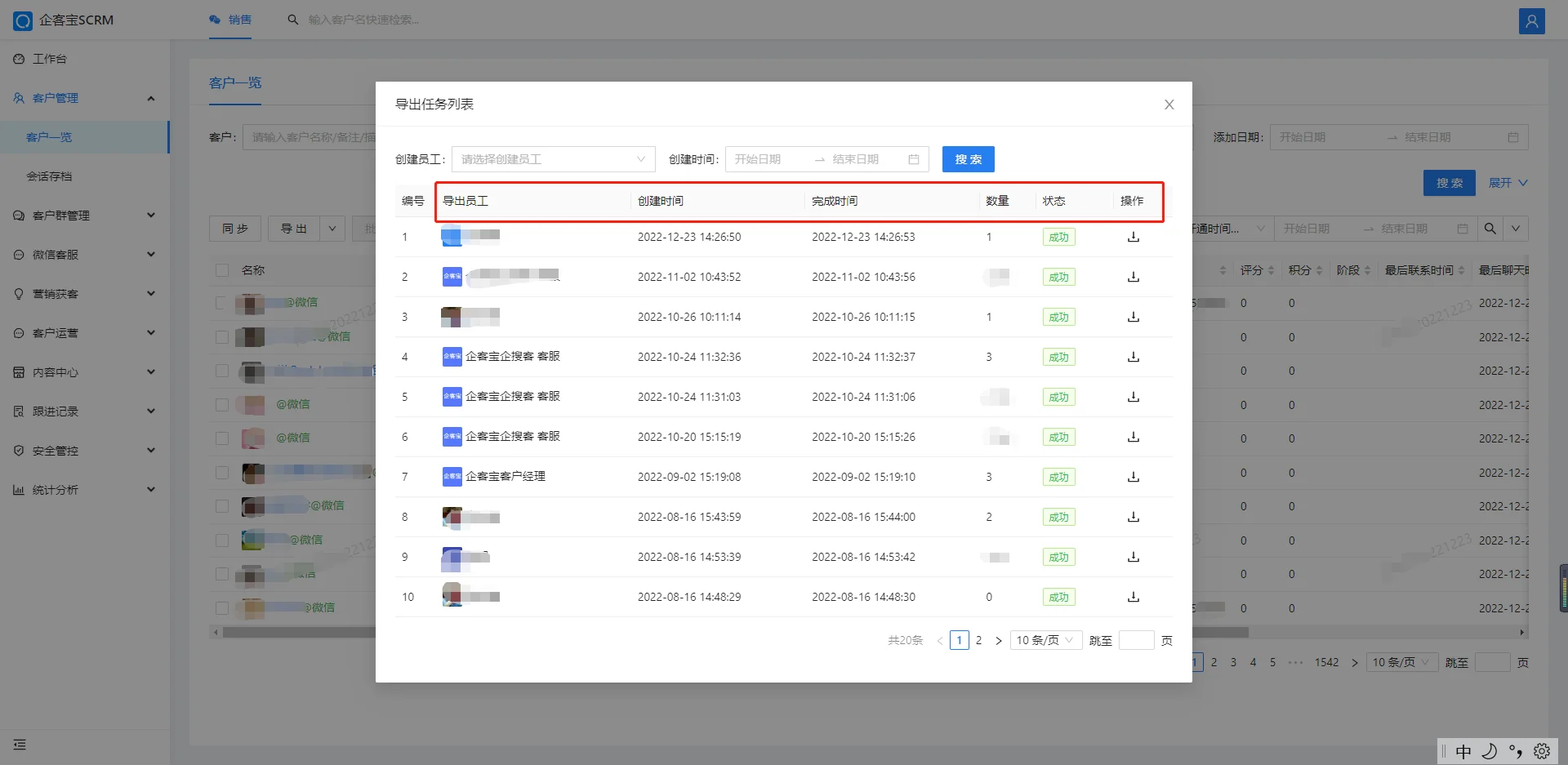The image size is (1568, 765).
Task: Download the export file in row 1
Action: tap(1133, 237)
